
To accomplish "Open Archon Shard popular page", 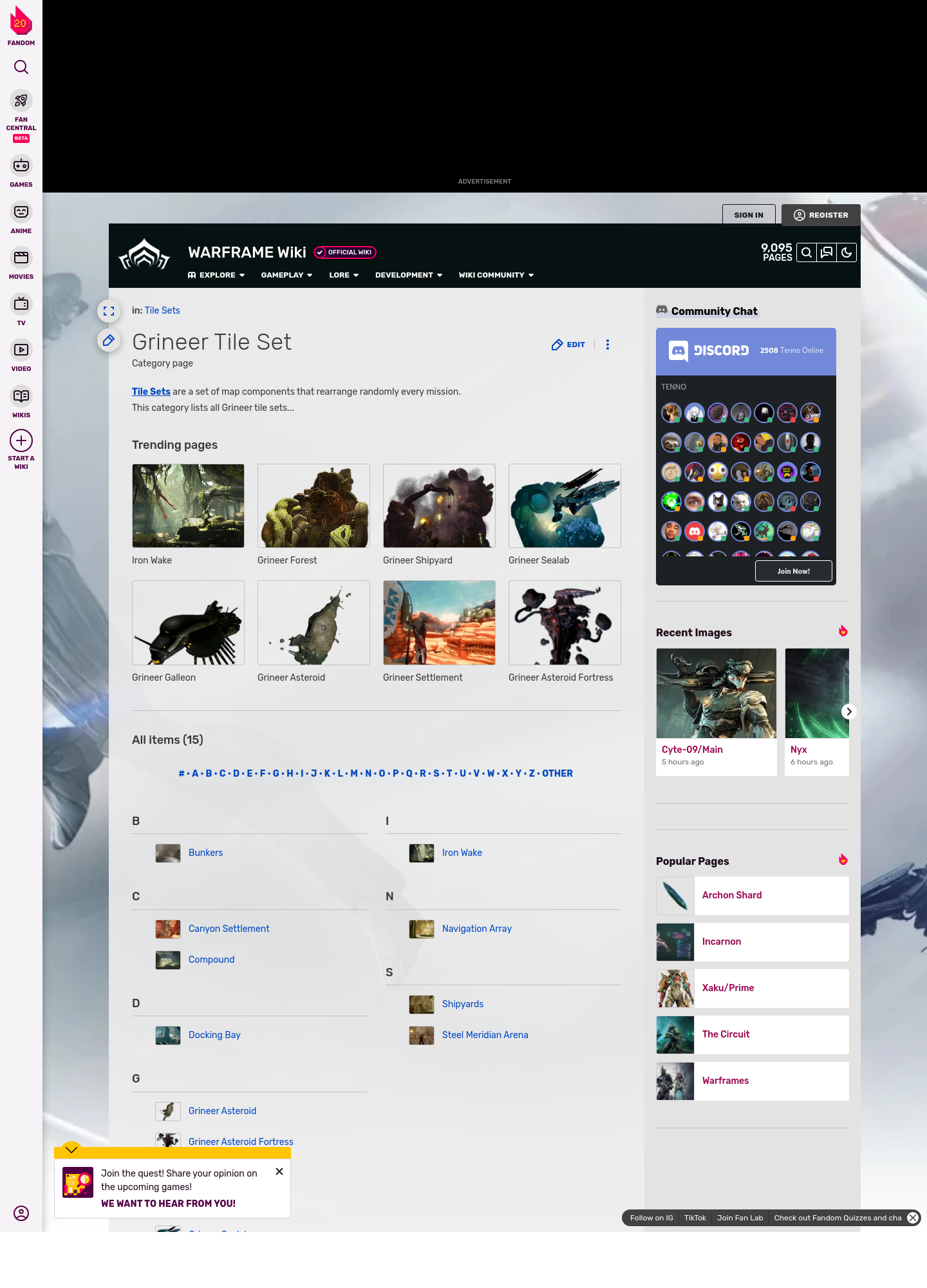I will point(753,895).
